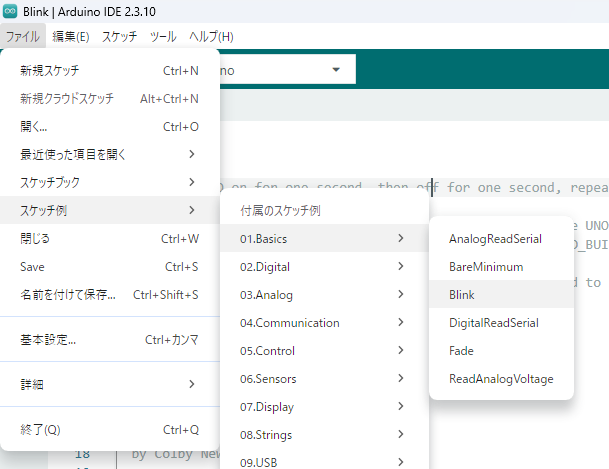Expand the 詳細 submenu

110,385
